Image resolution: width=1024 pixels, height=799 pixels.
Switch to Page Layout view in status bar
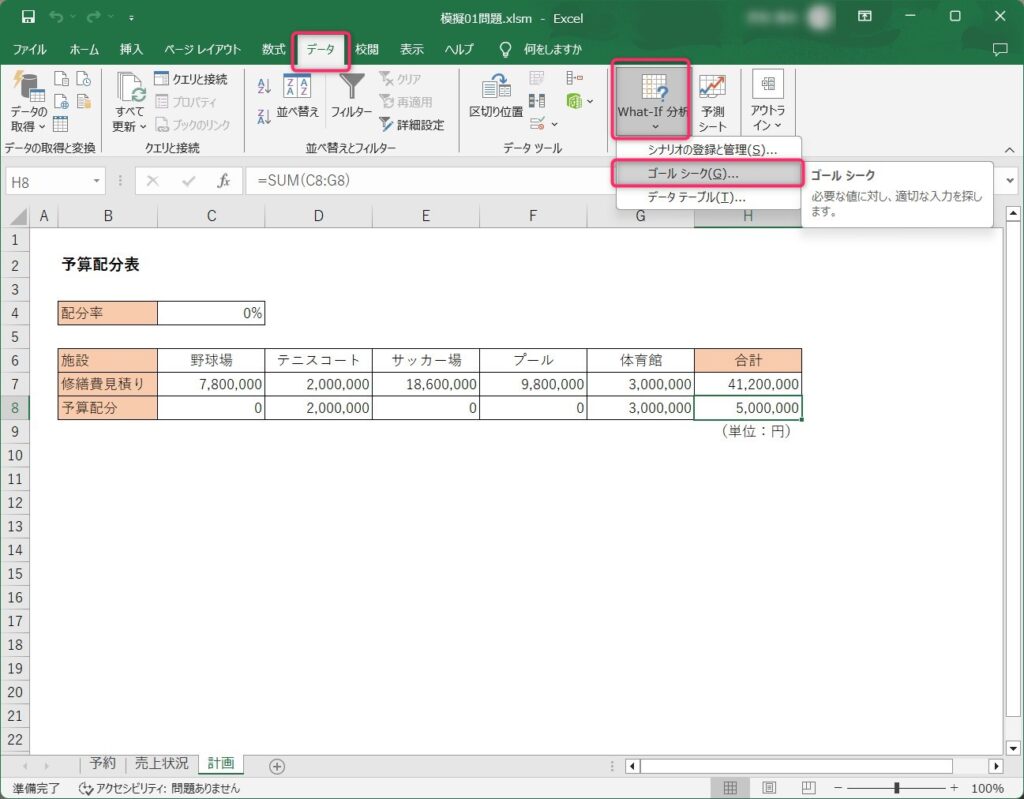click(x=770, y=788)
